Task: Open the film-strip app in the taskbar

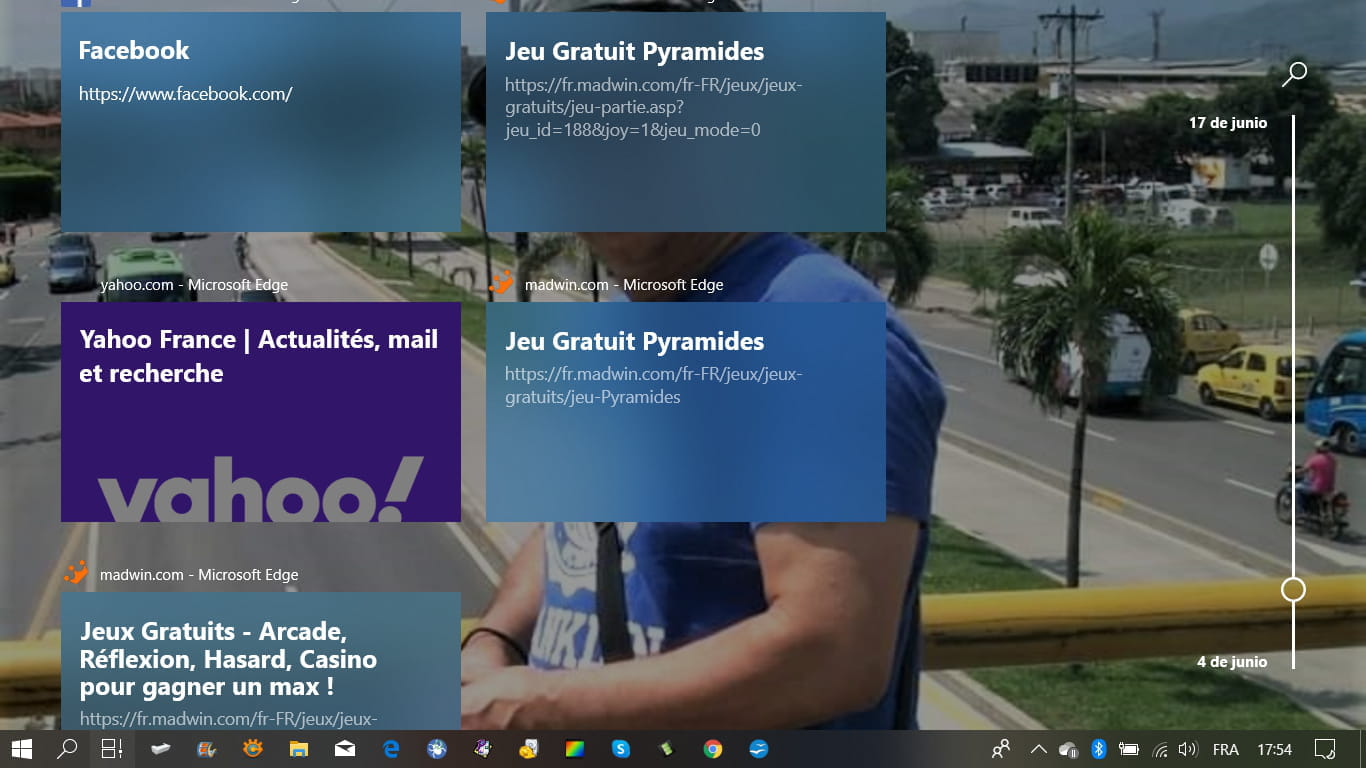Action: (207, 749)
